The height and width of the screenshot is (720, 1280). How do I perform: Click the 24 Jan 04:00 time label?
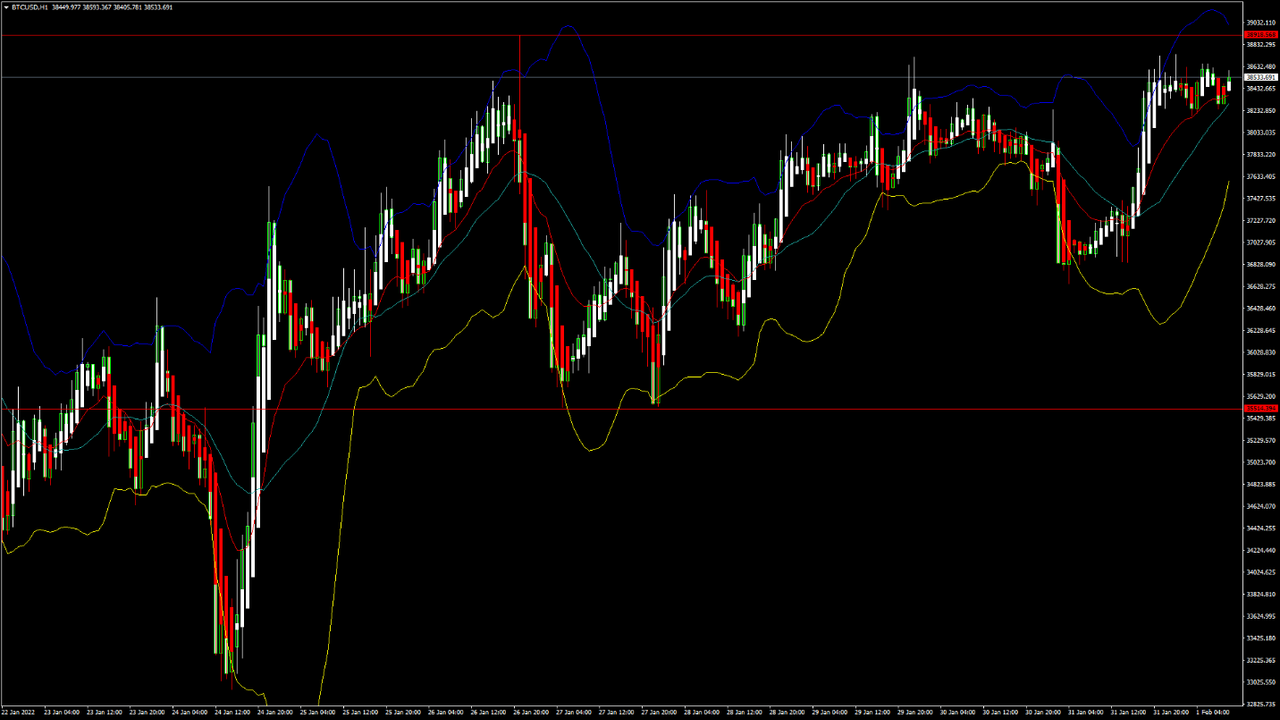coord(189,713)
